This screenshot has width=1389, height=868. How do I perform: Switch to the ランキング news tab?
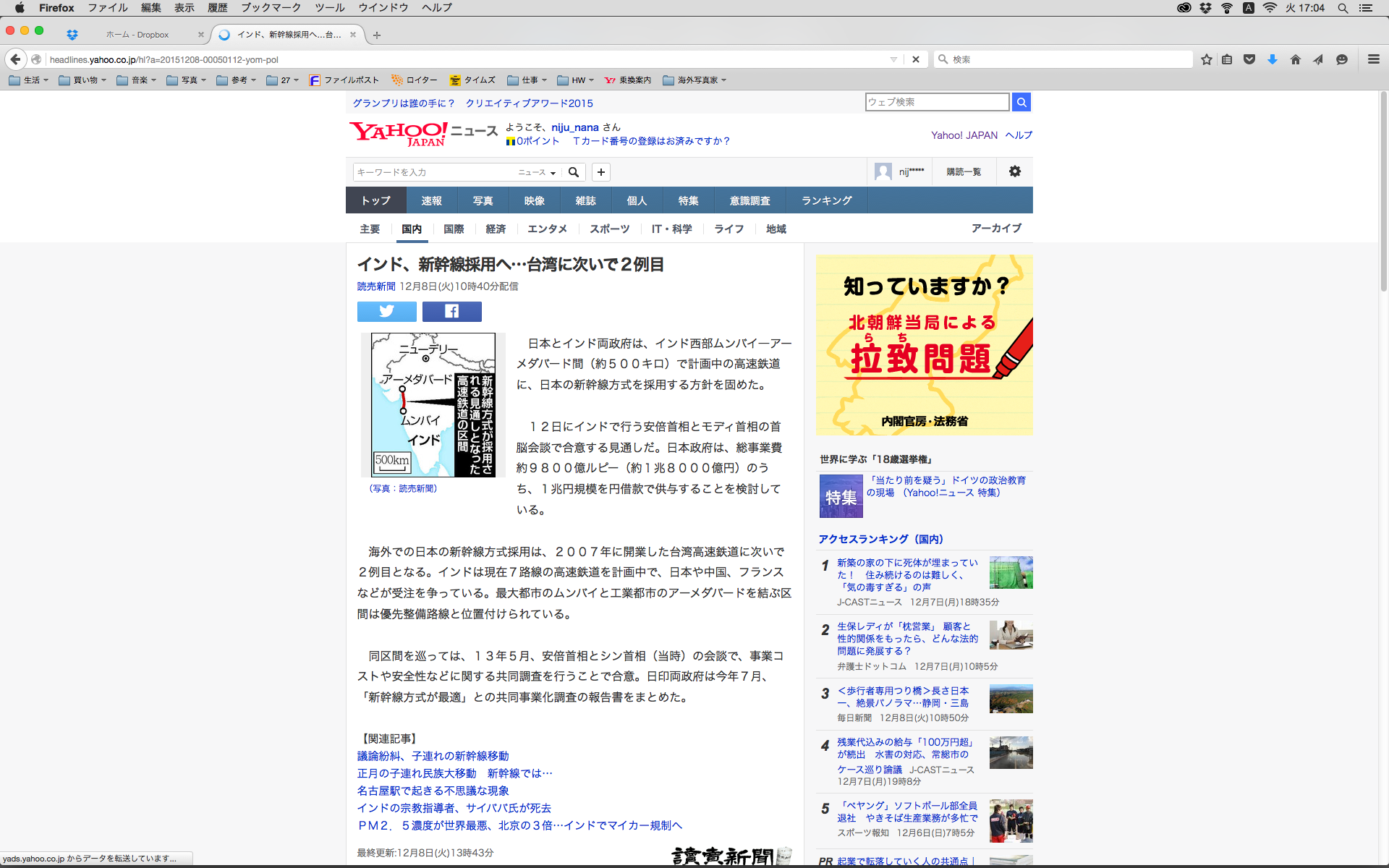[826, 200]
